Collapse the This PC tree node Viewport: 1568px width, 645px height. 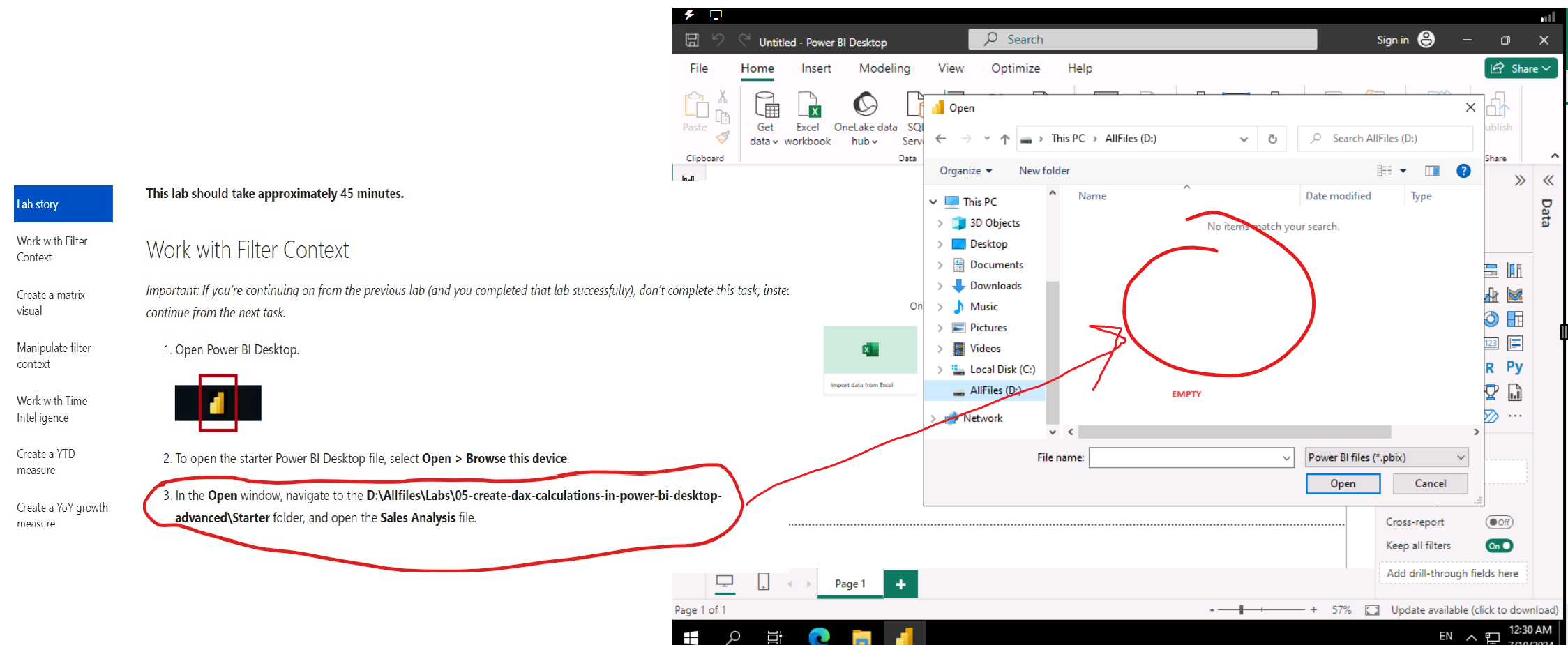[933, 202]
